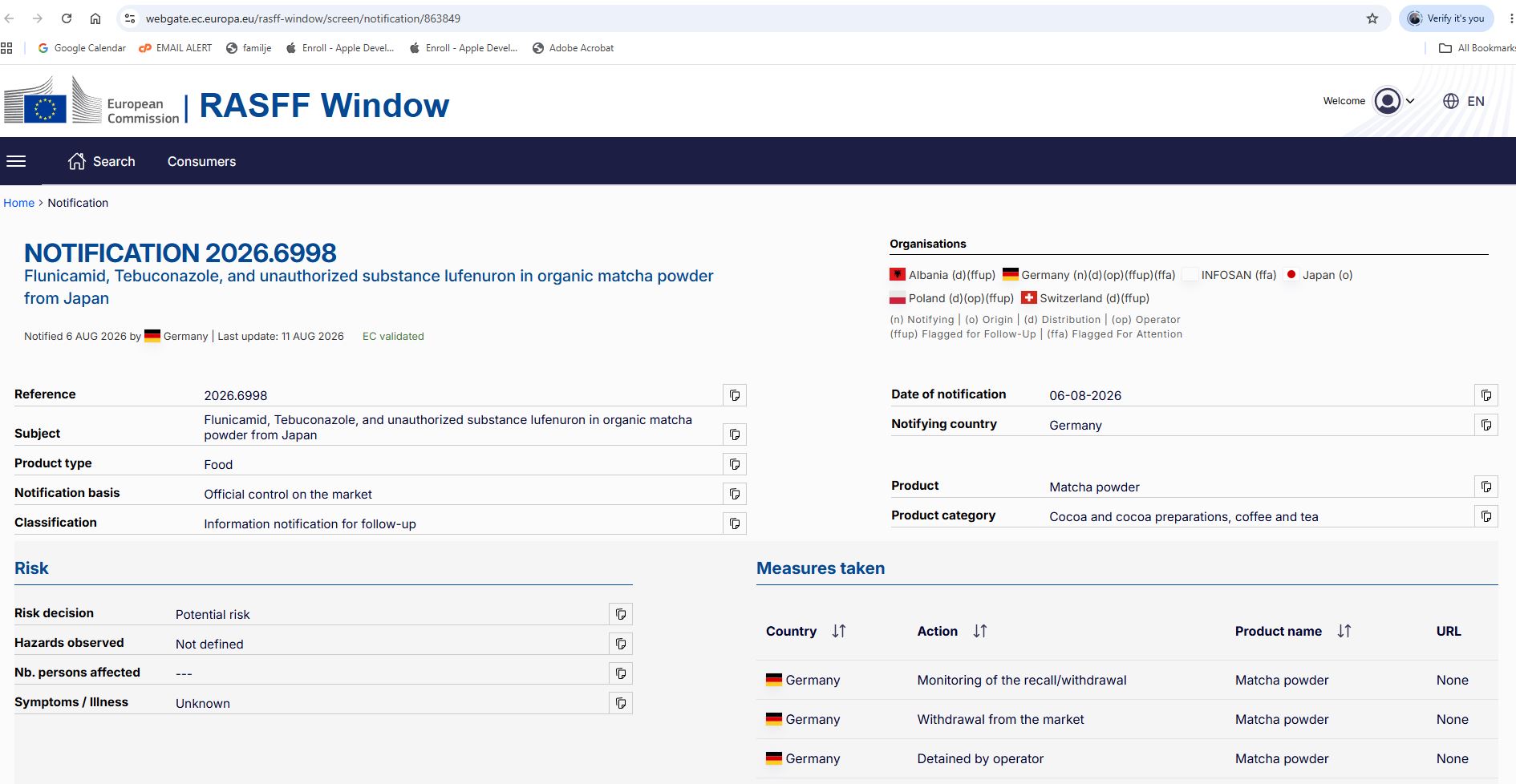1516x784 pixels.
Task: Copy the Date of notification value
Action: (1486, 395)
